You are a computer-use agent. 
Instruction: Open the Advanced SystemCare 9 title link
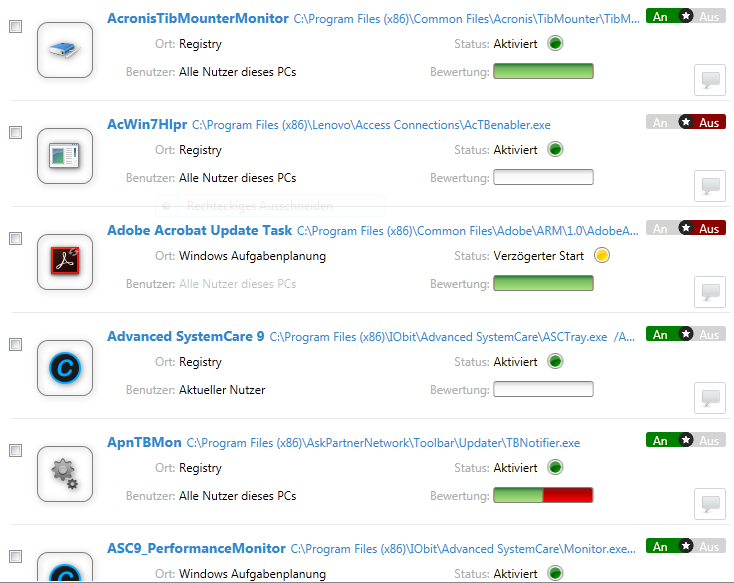point(185,336)
